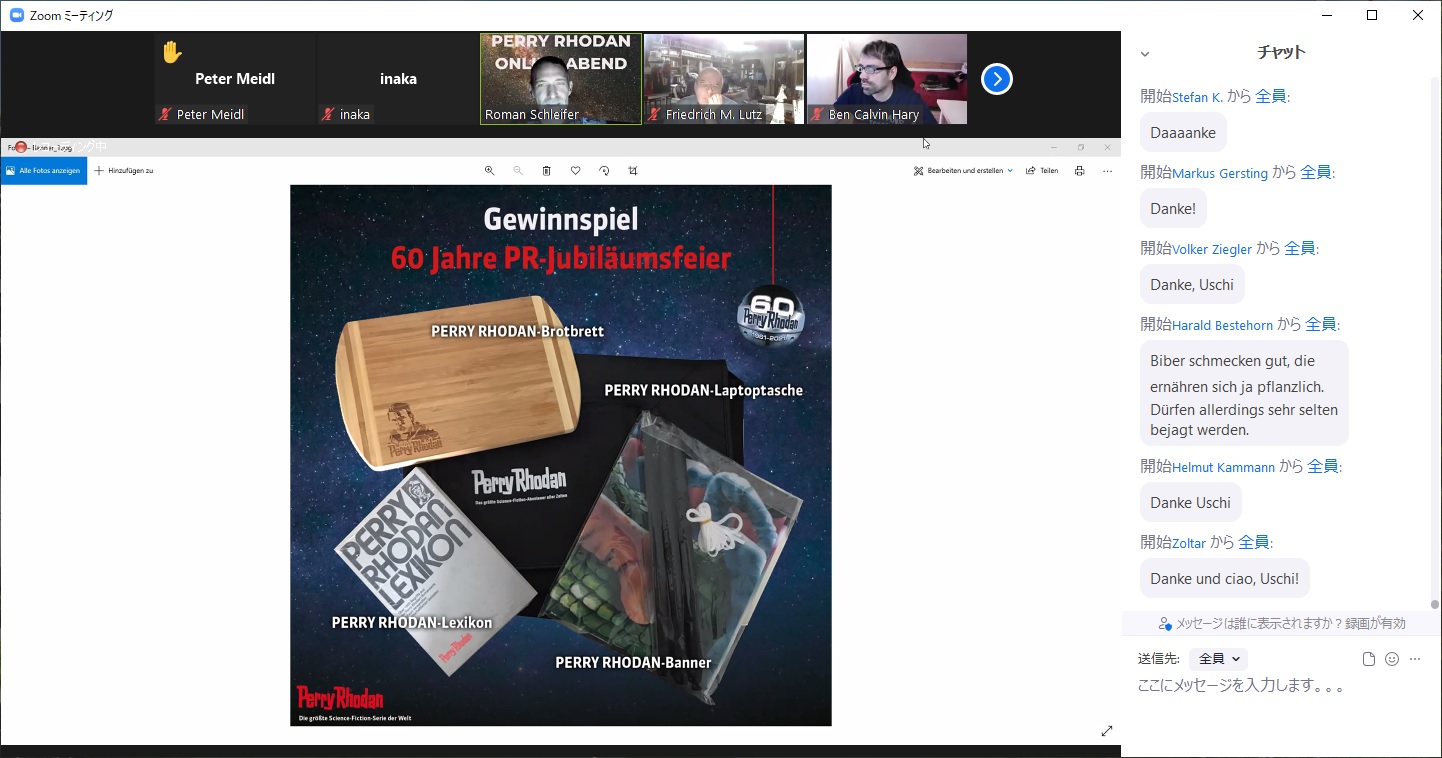Click the heart favorite icon
1442x758 pixels.
click(x=576, y=171)
